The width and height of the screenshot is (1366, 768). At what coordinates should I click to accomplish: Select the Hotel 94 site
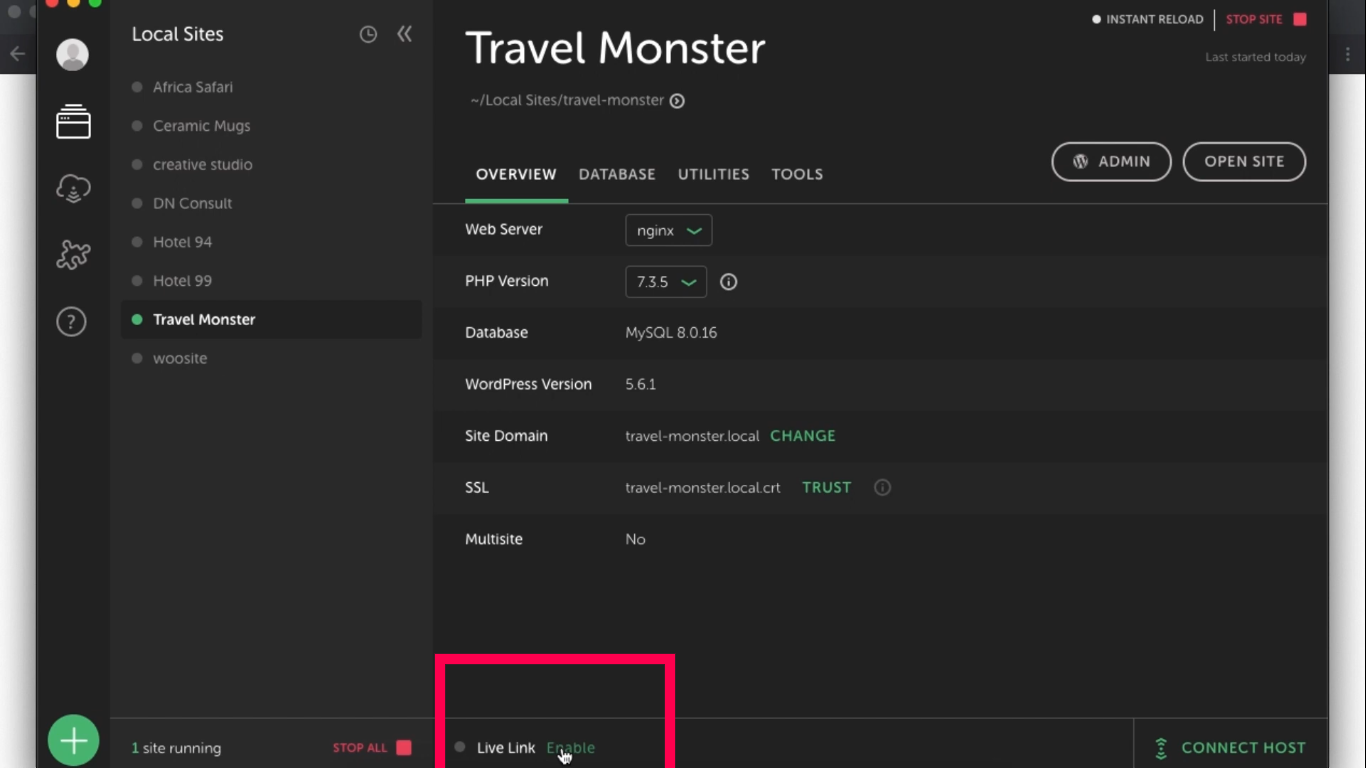coord(271,242)
